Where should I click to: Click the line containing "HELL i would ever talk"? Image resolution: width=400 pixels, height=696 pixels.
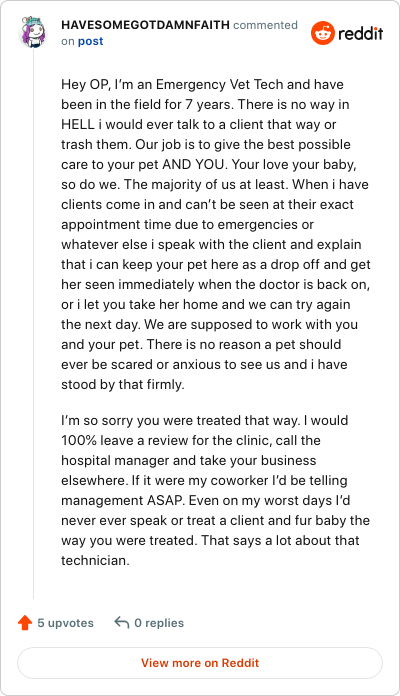click(x=198, y=124)
